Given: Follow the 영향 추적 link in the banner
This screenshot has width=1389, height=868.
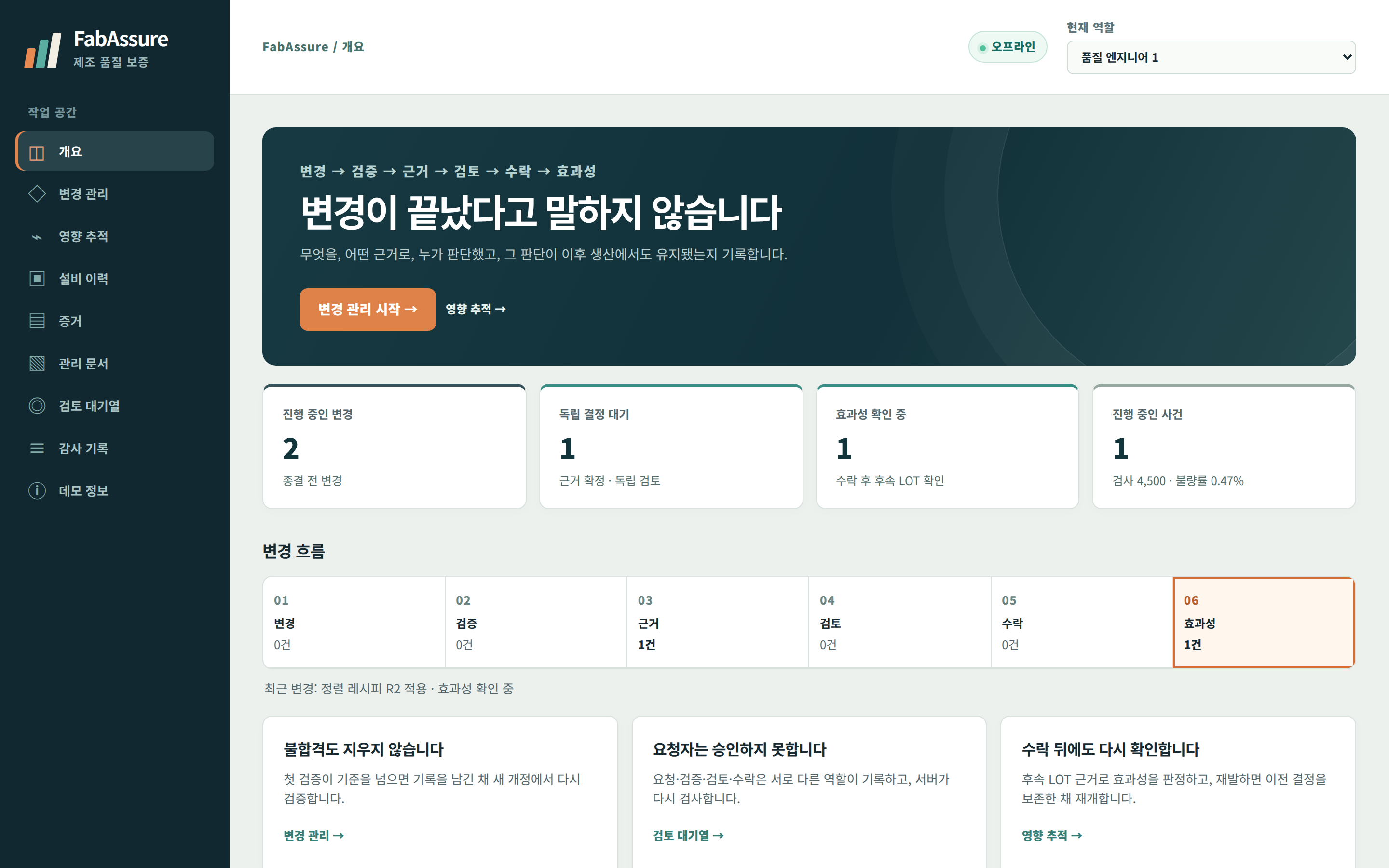Looking at the screenshot, I should tap(476, 310).
